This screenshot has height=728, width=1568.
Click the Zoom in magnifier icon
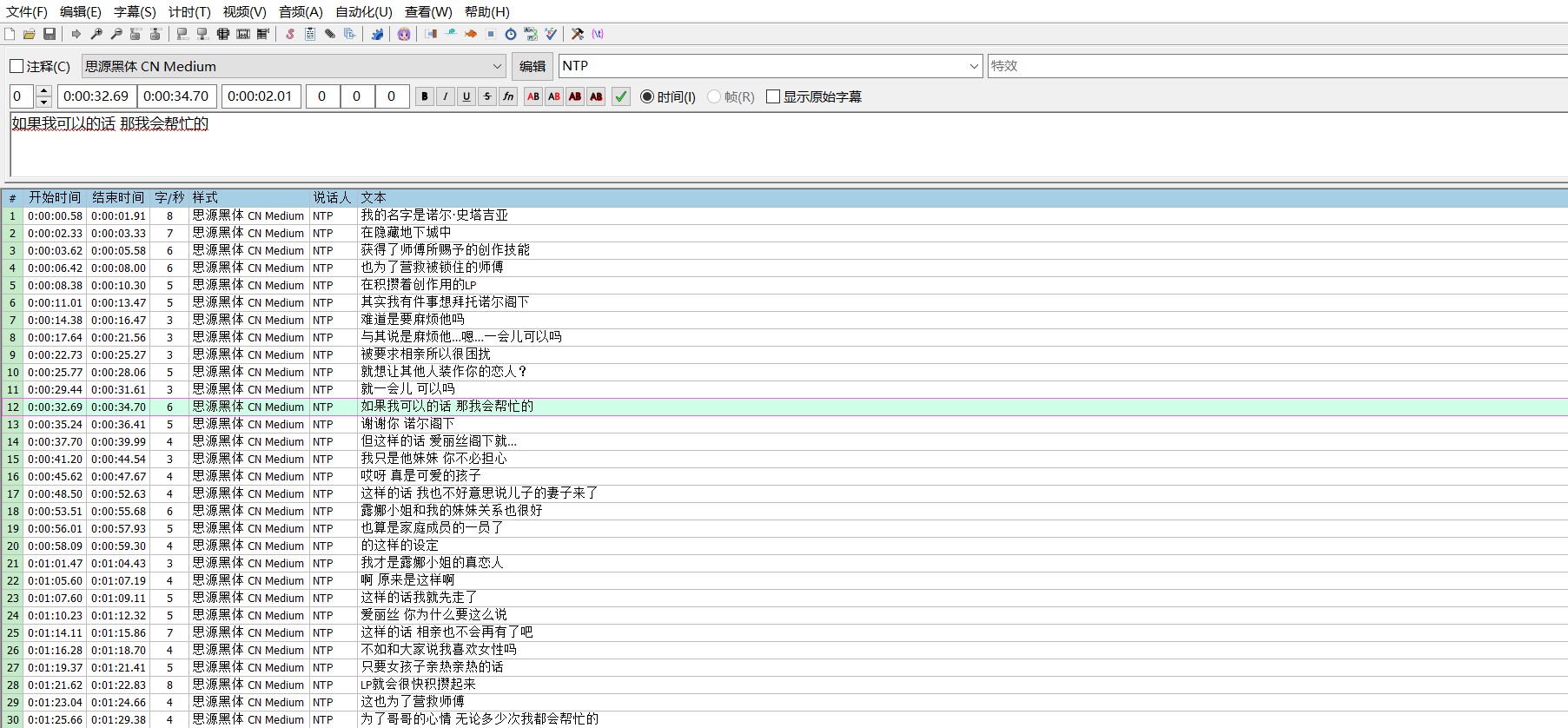[x=96, y=34]
